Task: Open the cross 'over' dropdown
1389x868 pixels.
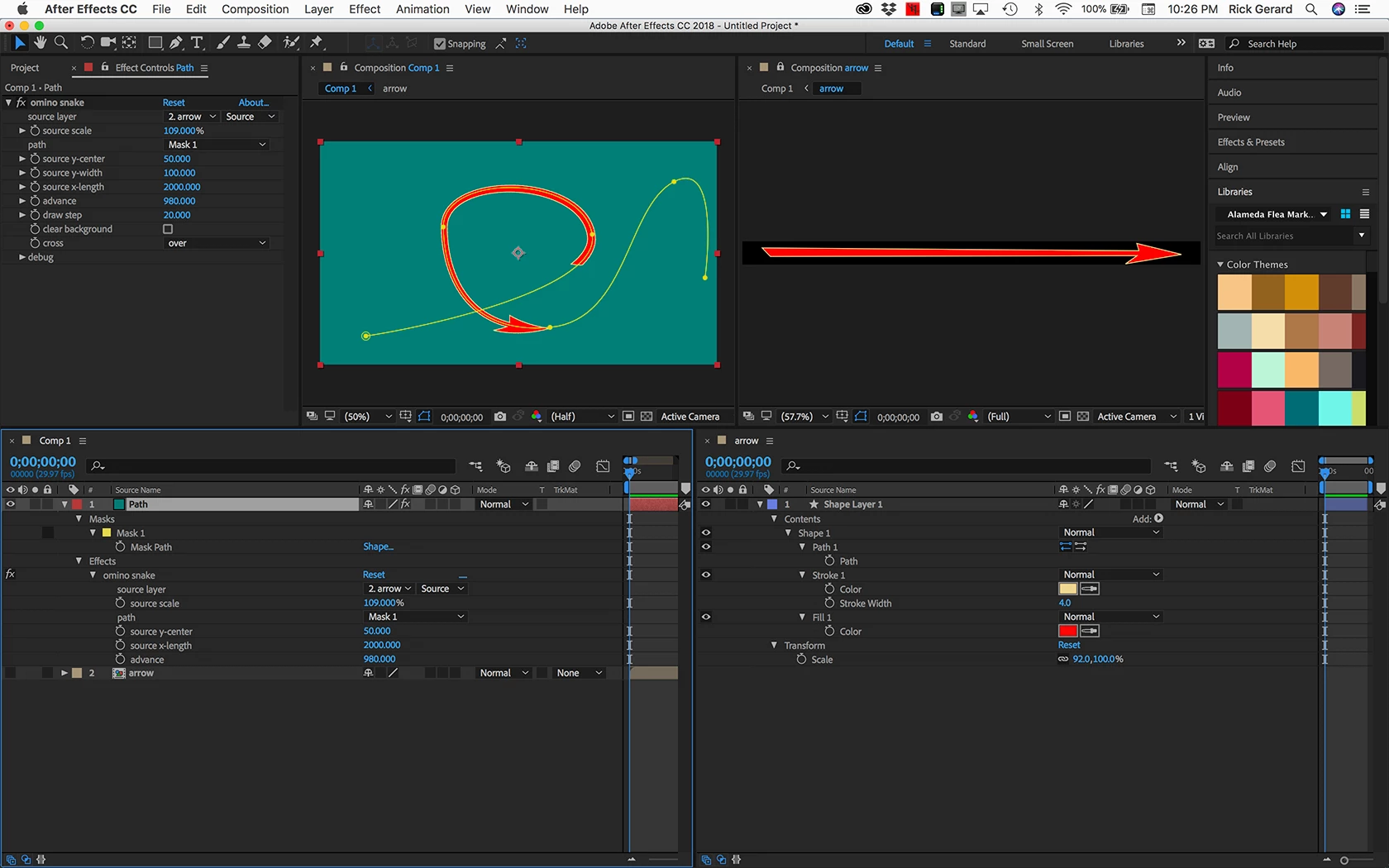Action: [217, 243]
